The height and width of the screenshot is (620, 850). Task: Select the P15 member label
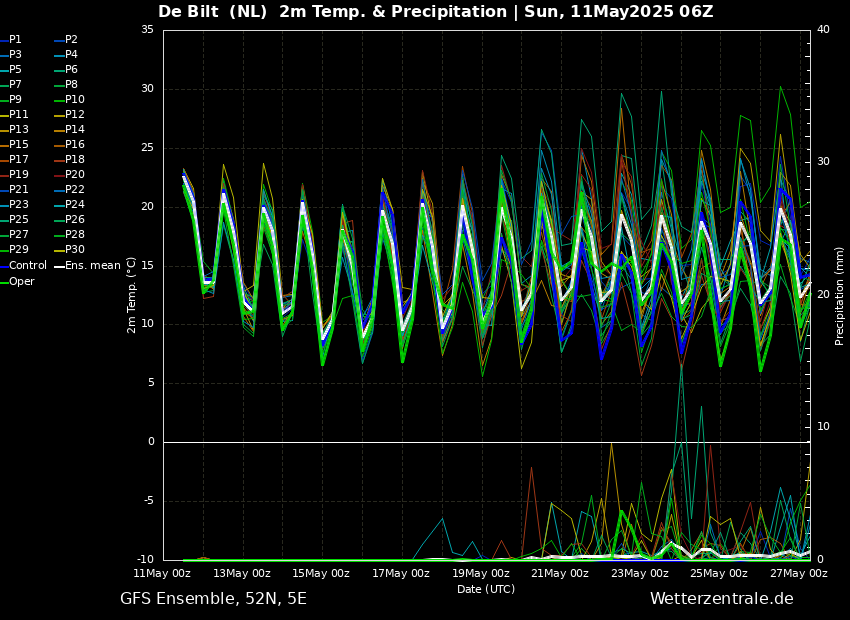pyautogui.click(x=18, y=145)
